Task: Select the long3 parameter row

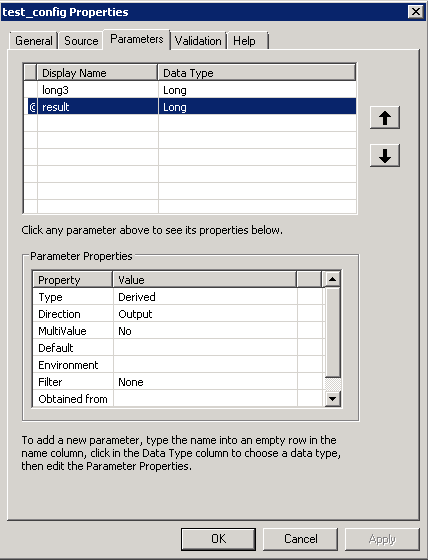Action: (190, 90)
